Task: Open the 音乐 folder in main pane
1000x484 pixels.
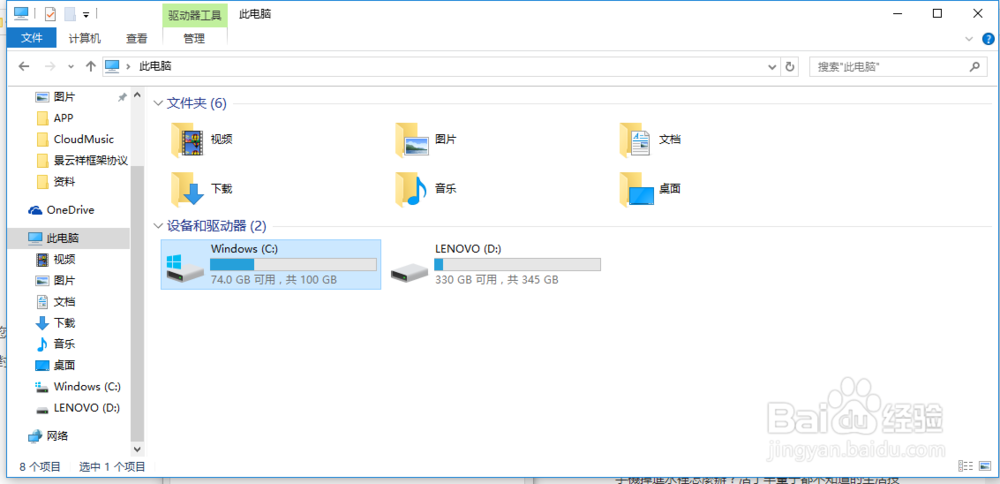Action: pos(425,189)
